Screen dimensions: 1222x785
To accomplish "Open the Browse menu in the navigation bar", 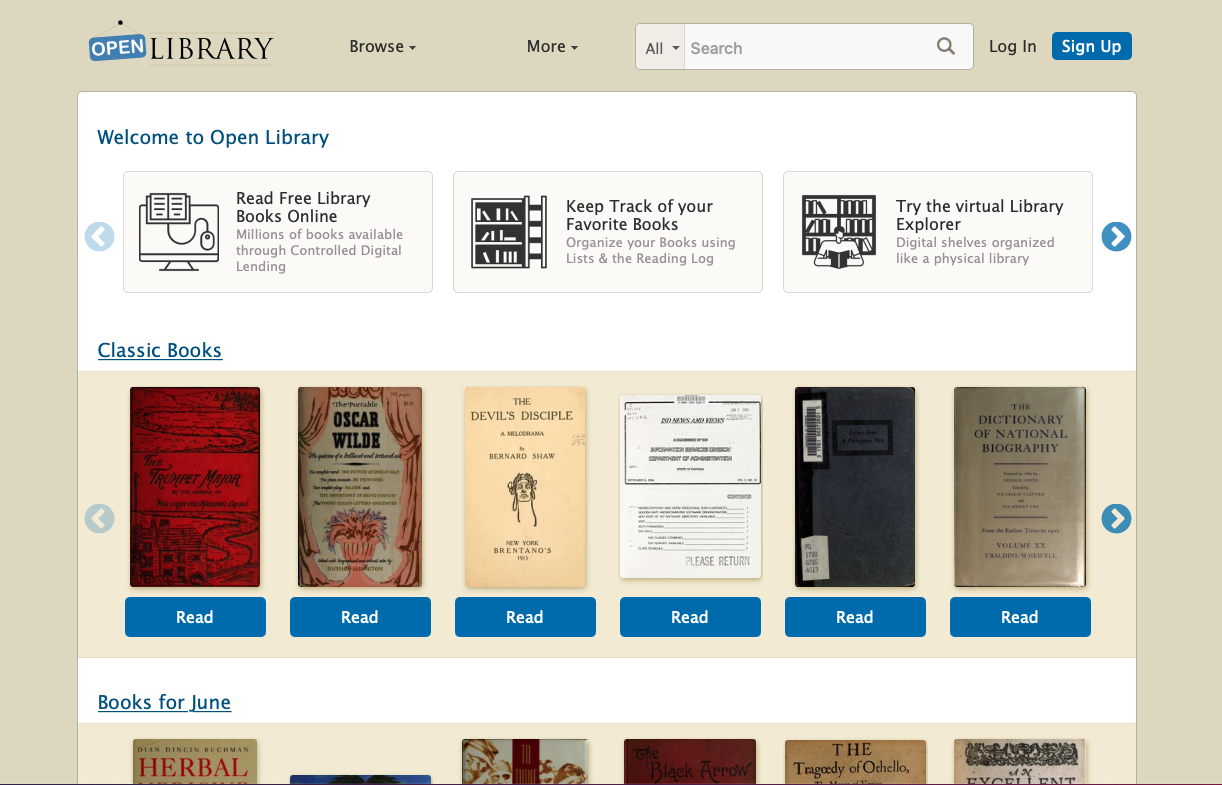I will [x=382, y=46].
